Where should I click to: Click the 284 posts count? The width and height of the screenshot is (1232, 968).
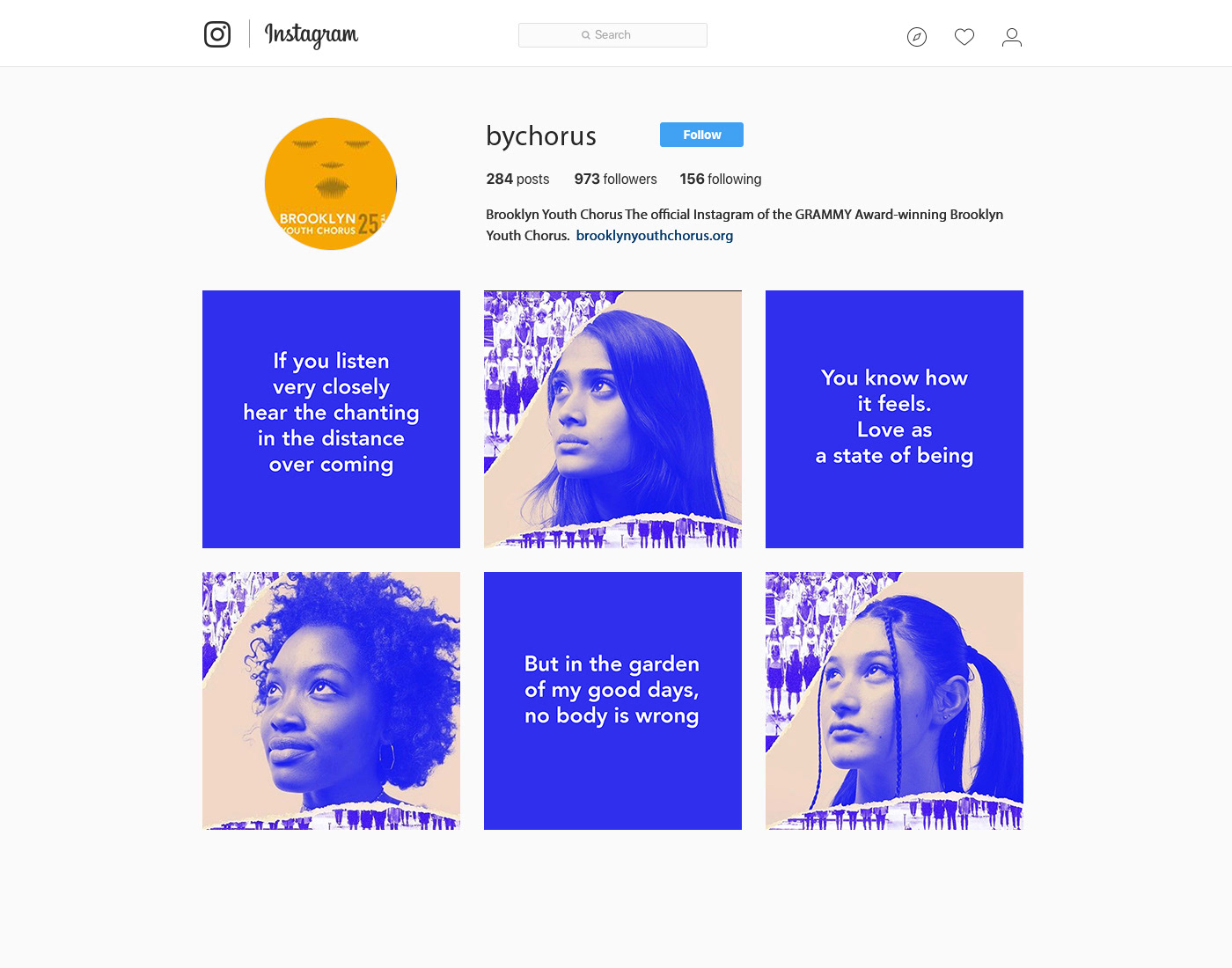coord(517,179)
